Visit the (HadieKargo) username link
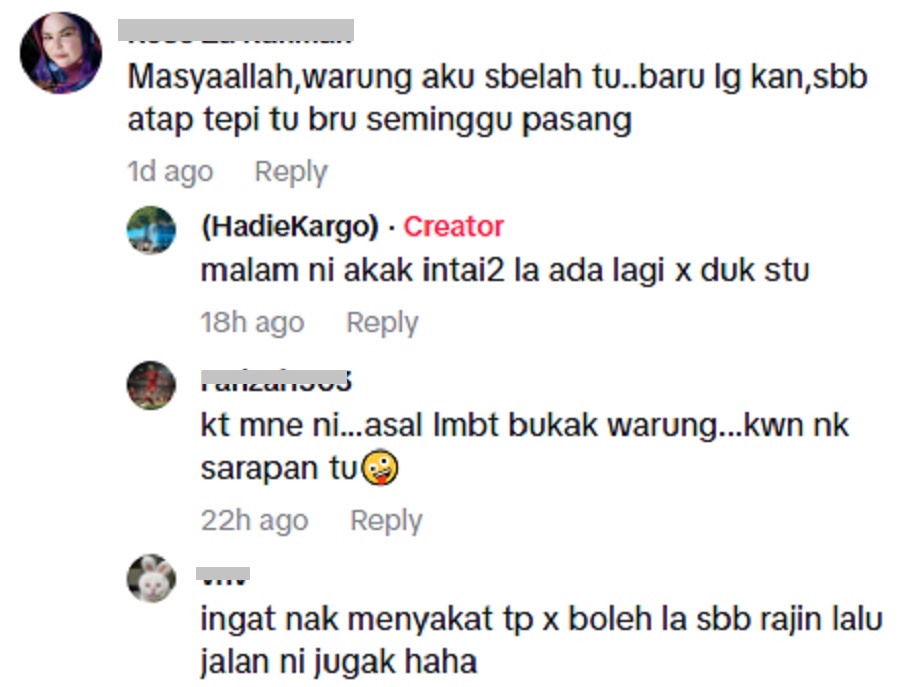Screen dimensions: 900x687 290,227
